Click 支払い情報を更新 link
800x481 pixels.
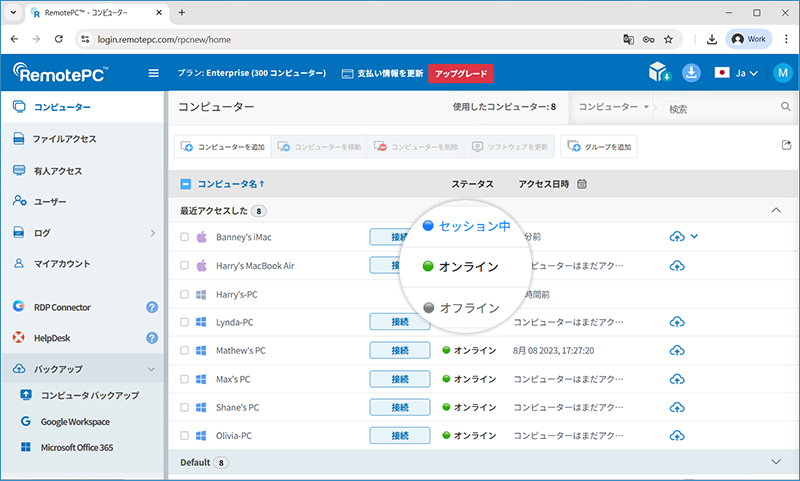click(382, 73)
